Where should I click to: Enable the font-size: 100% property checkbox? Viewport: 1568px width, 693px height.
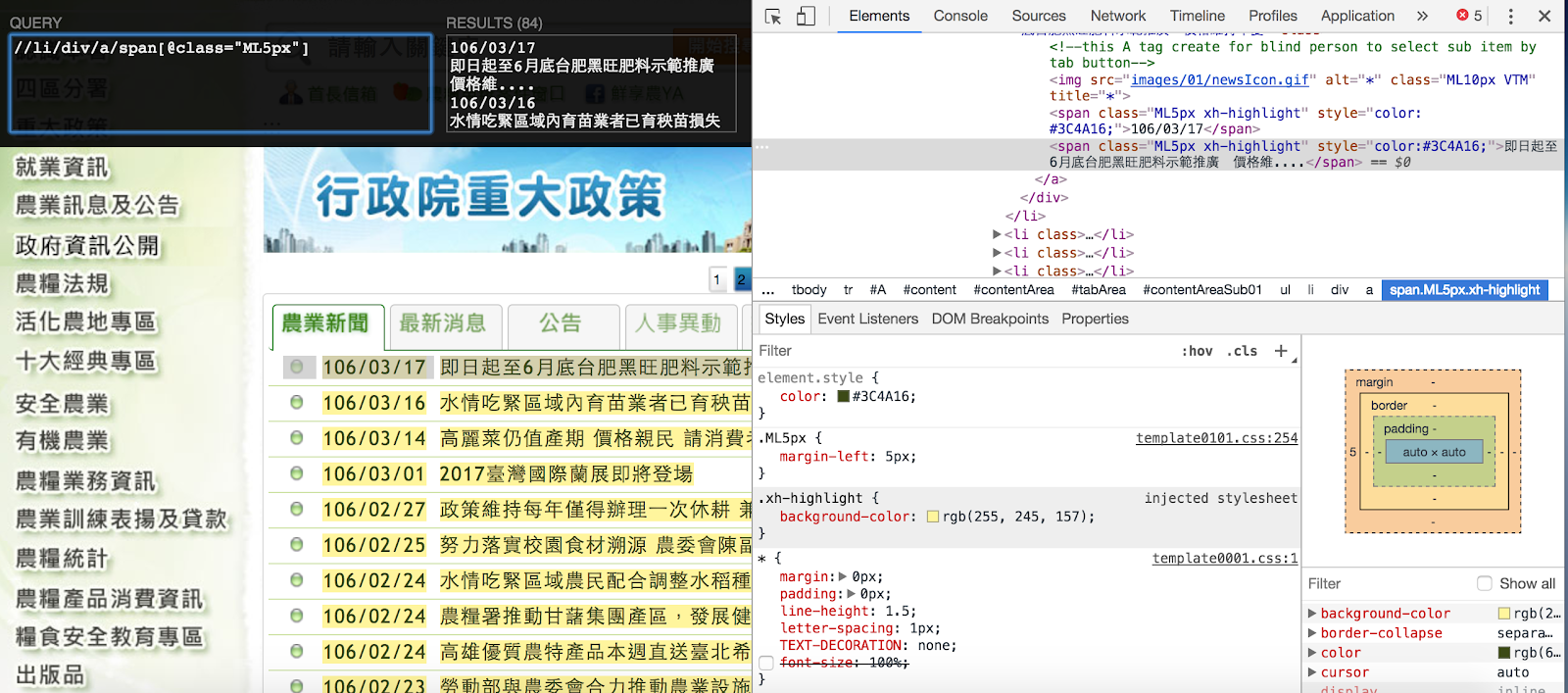pos(766,664)
